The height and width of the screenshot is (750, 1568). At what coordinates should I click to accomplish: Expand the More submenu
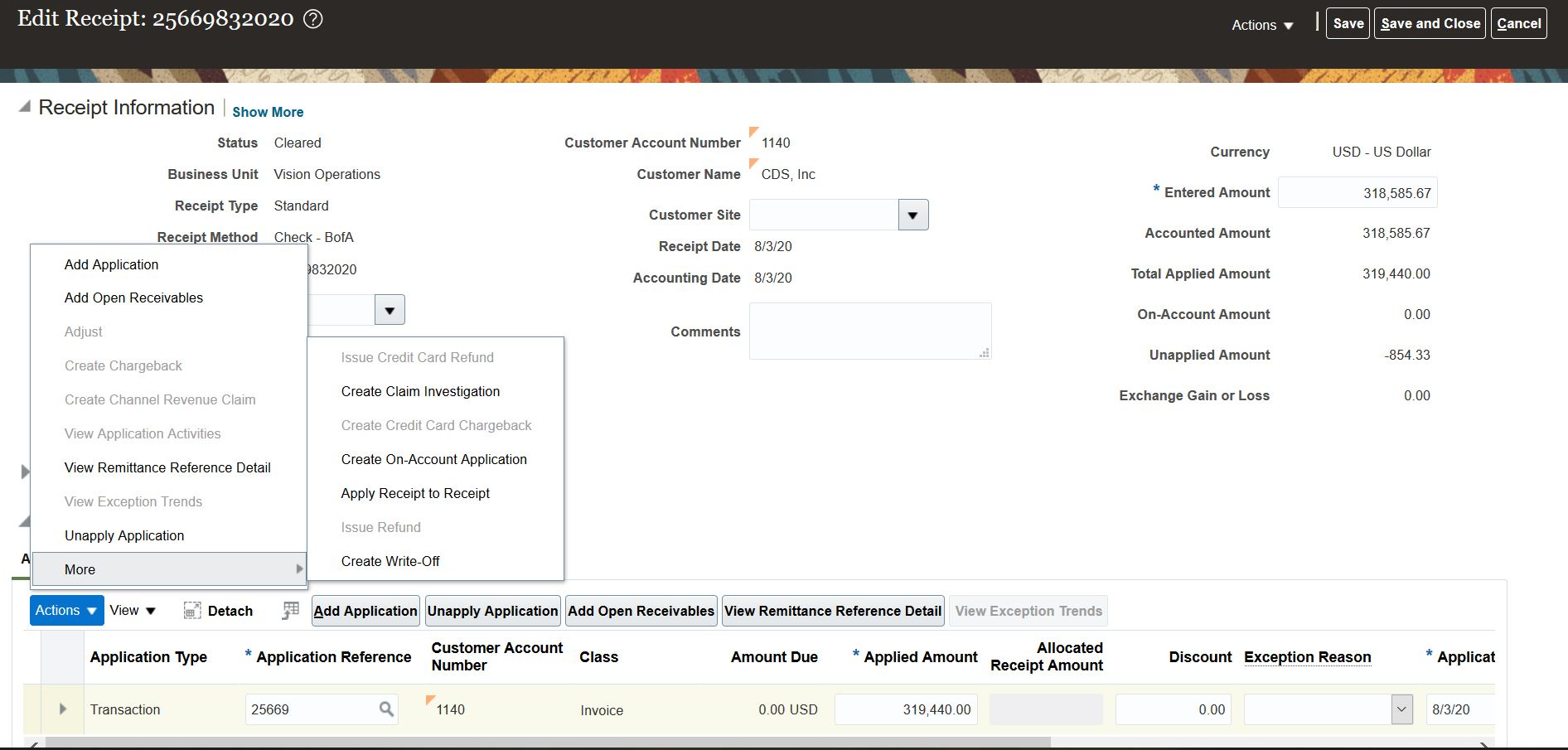click(169, 569)
